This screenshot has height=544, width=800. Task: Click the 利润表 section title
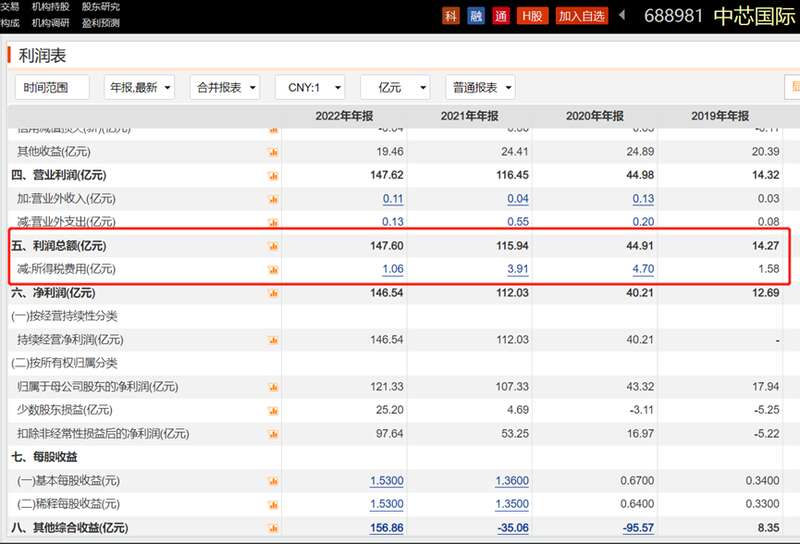pyautogui.click(x=42, y=56)
